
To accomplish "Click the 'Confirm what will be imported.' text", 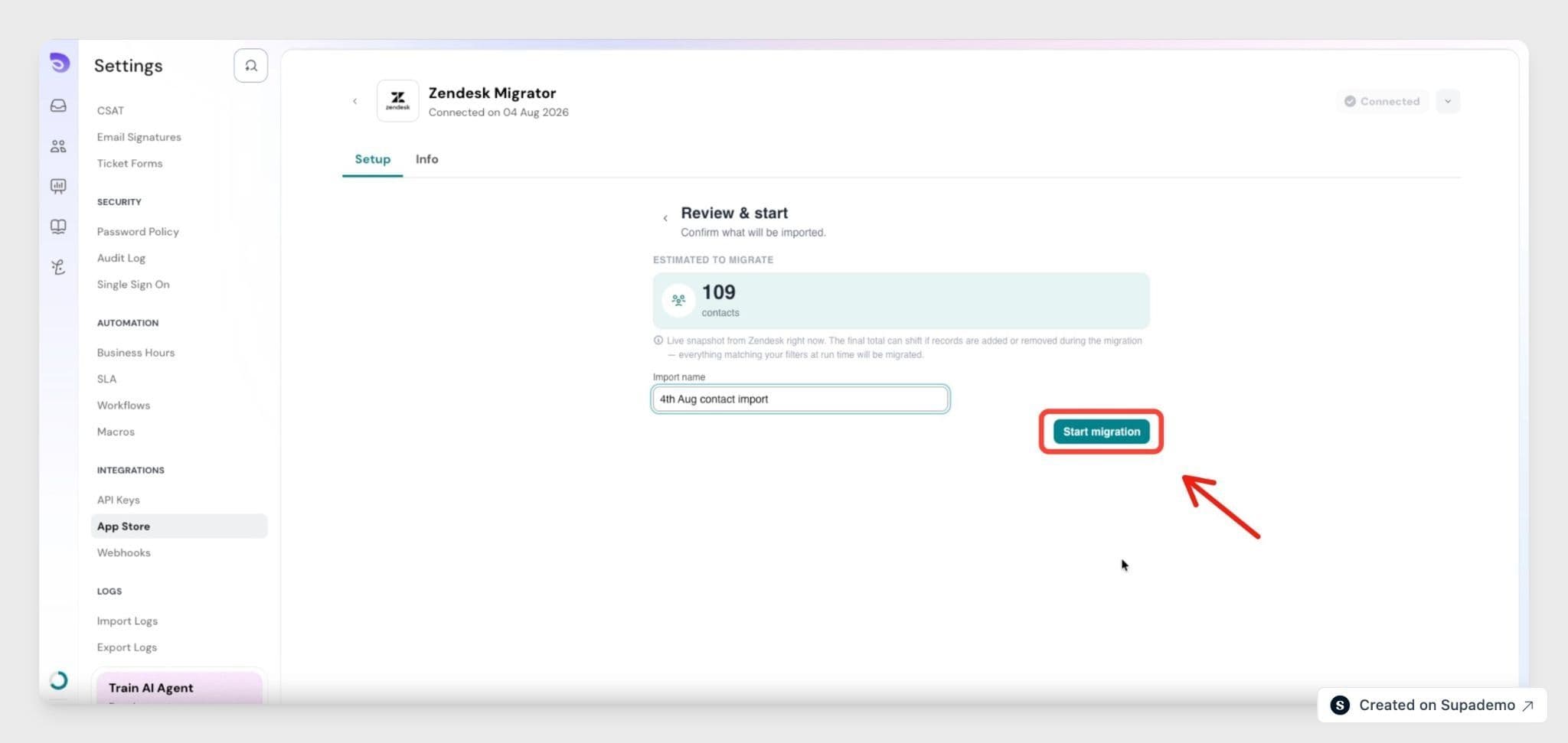I will tap(753, 233).
